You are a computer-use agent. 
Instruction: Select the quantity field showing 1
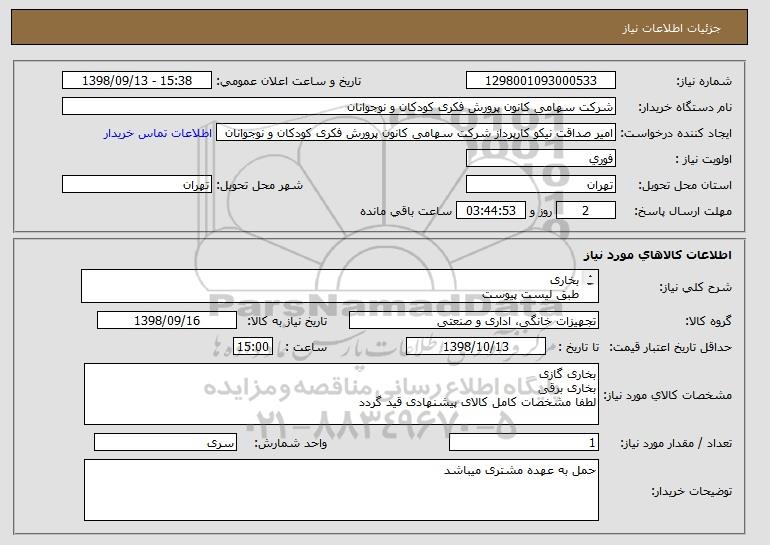point(524,442)
